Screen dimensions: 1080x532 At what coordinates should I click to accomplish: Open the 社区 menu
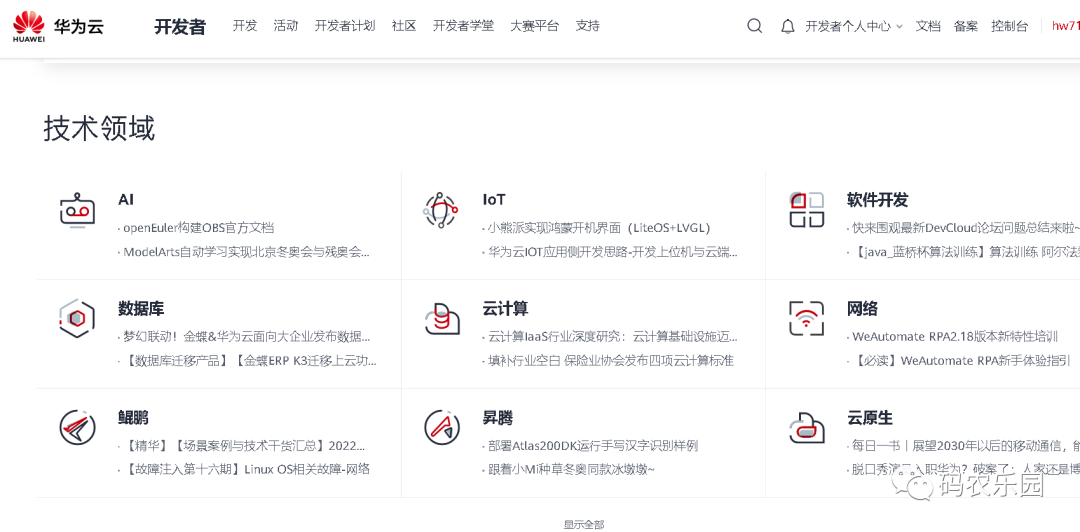click(x=404, y=26)
